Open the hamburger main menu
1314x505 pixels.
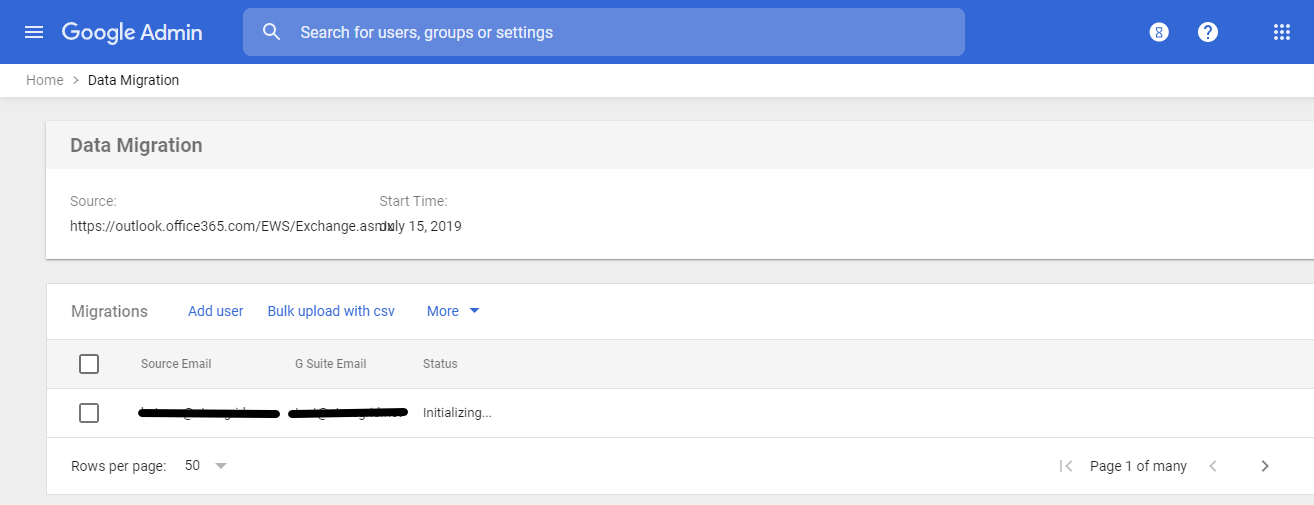point(34,32)
